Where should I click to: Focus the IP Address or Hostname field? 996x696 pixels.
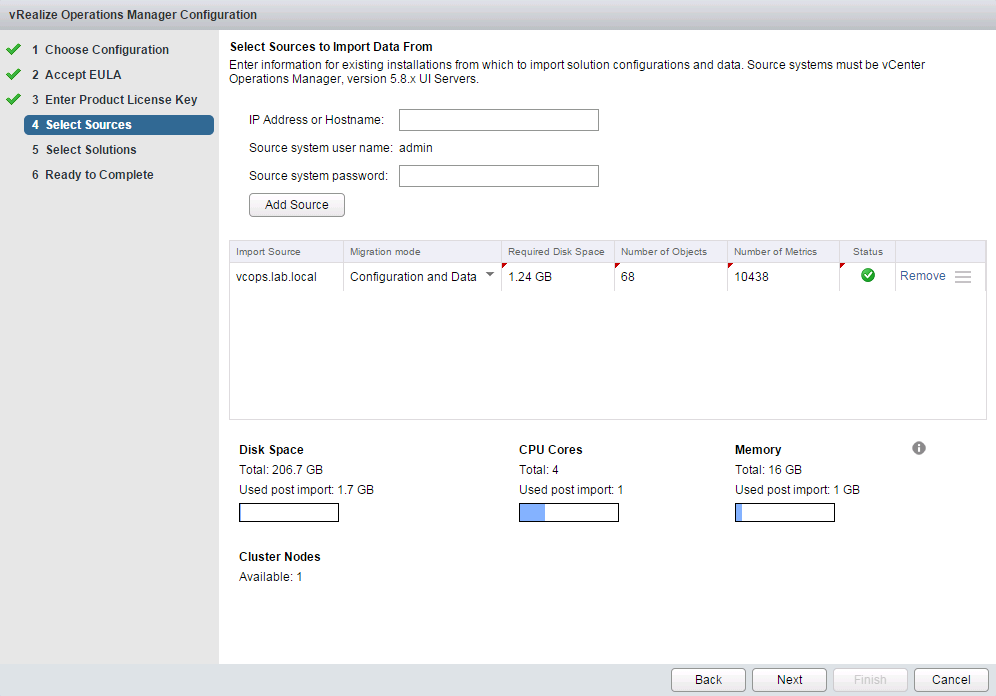pos(498,121)
